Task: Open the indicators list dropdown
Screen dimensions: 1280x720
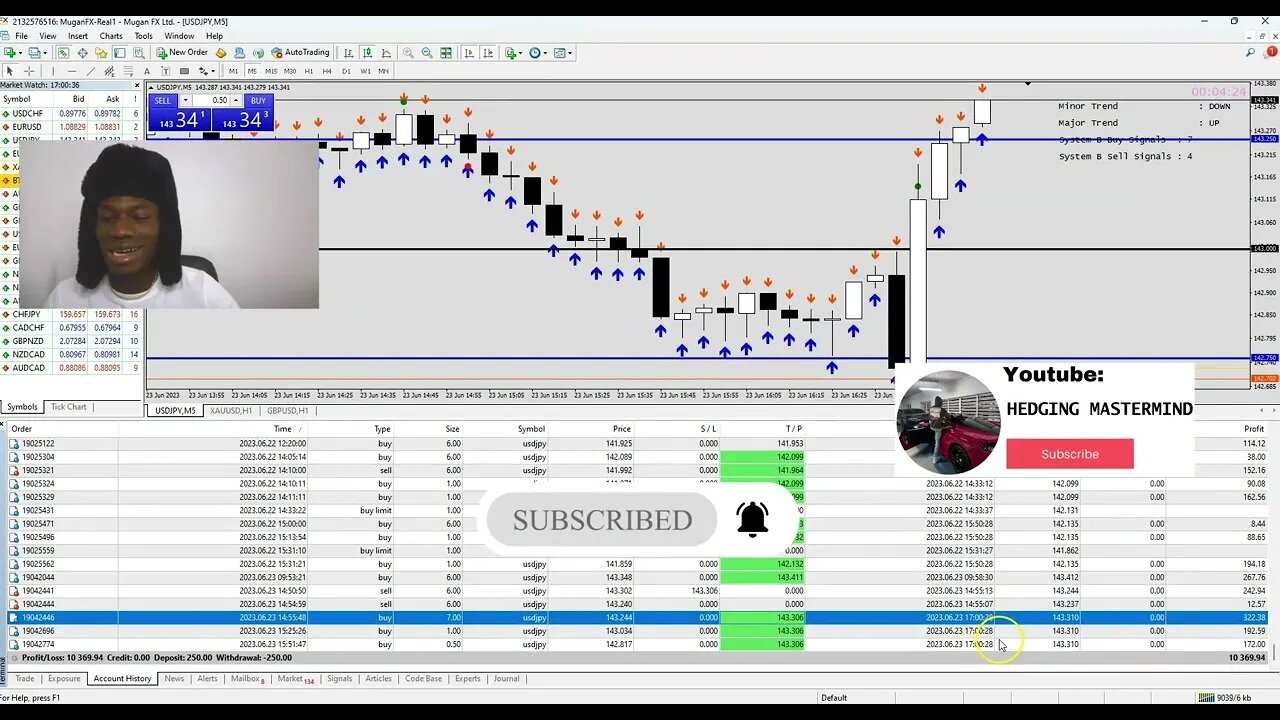Action: coord(513,53)
